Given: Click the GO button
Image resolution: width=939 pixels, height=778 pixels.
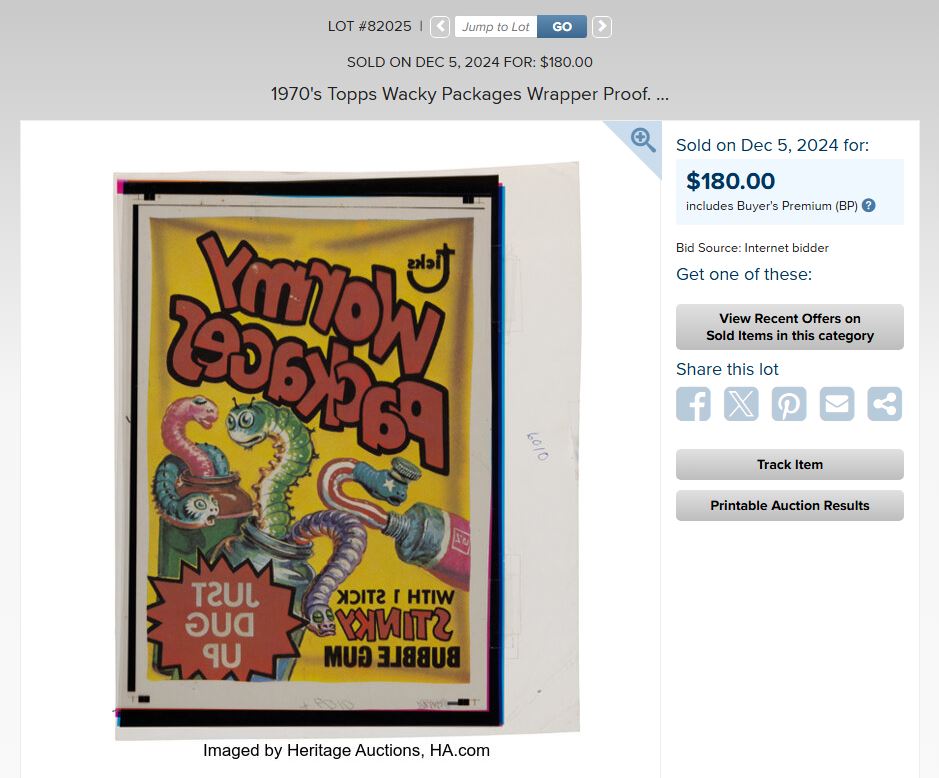Looking at the screenshot, I should [562, 27].
